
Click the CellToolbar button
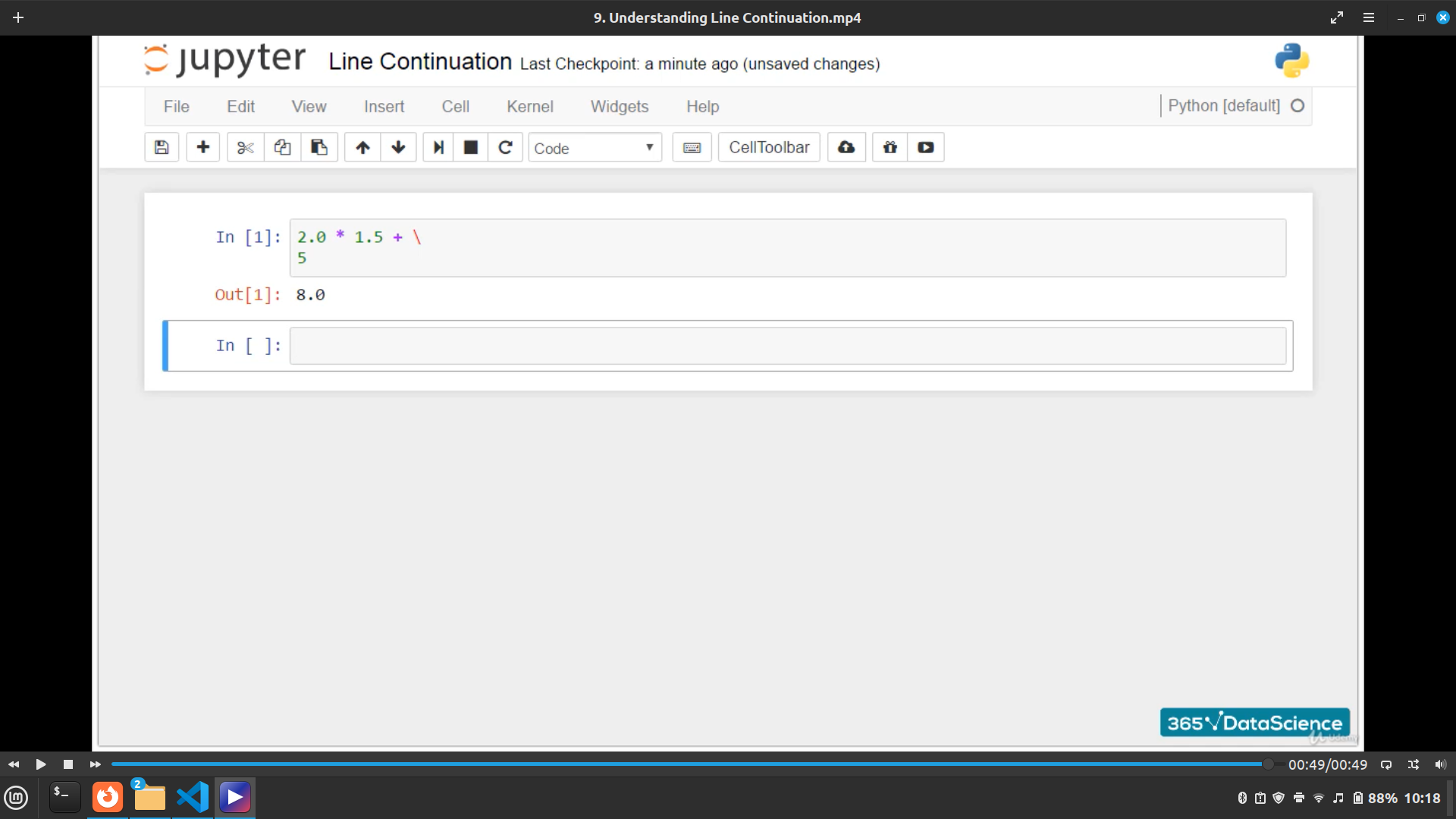[x=769, y=147]
